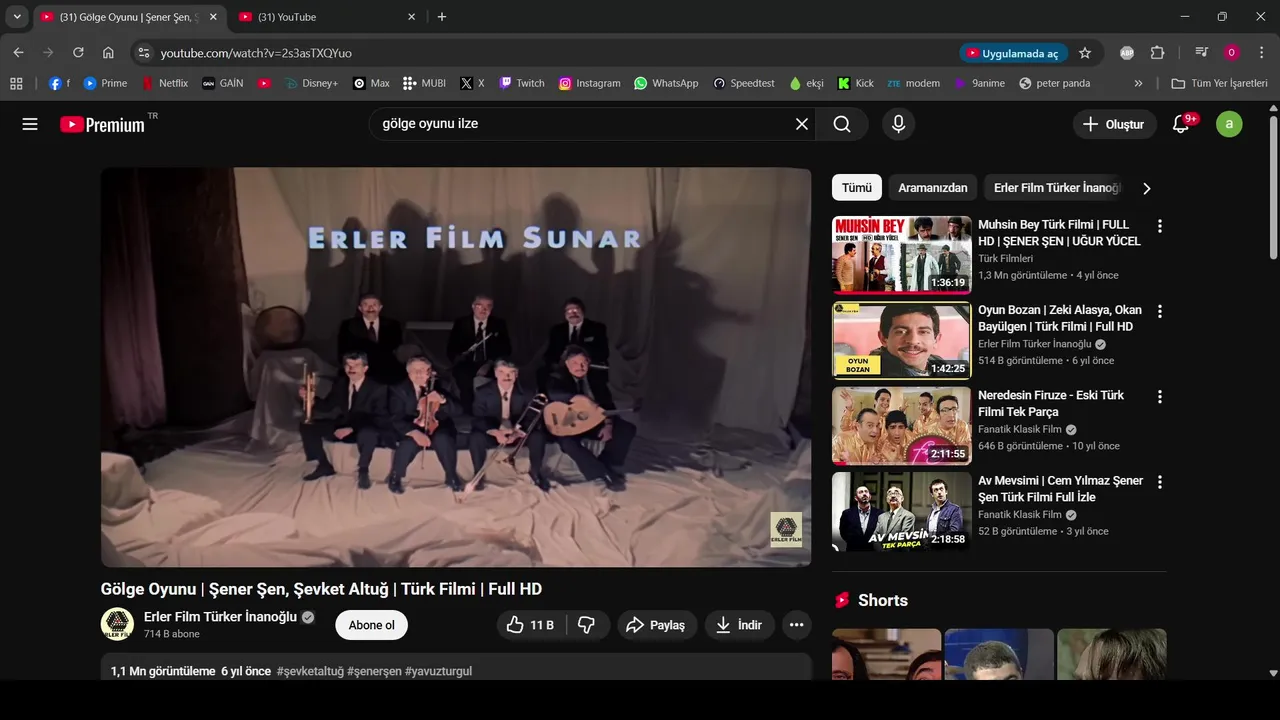
Task: Open the tab search dropdown
Action: coord(17,17)
